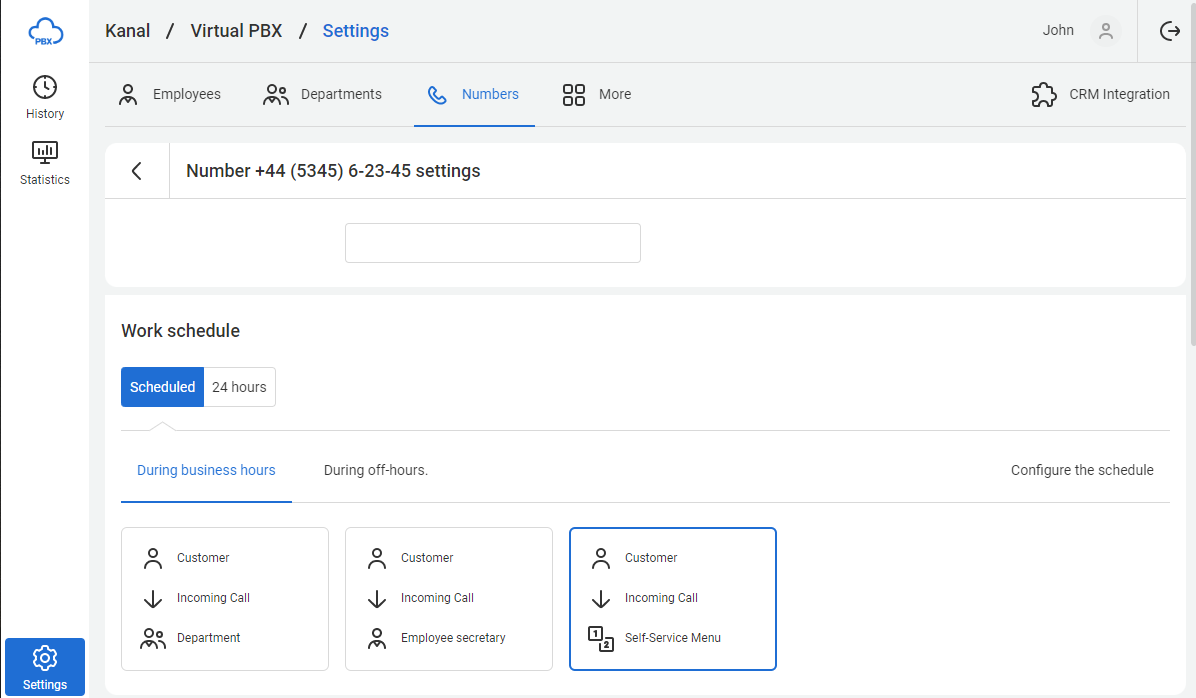This screenshot has width=1196, height=698.
Task: Click the Department group icon in card
Action: pyautogui.click(x=153, y=638)
